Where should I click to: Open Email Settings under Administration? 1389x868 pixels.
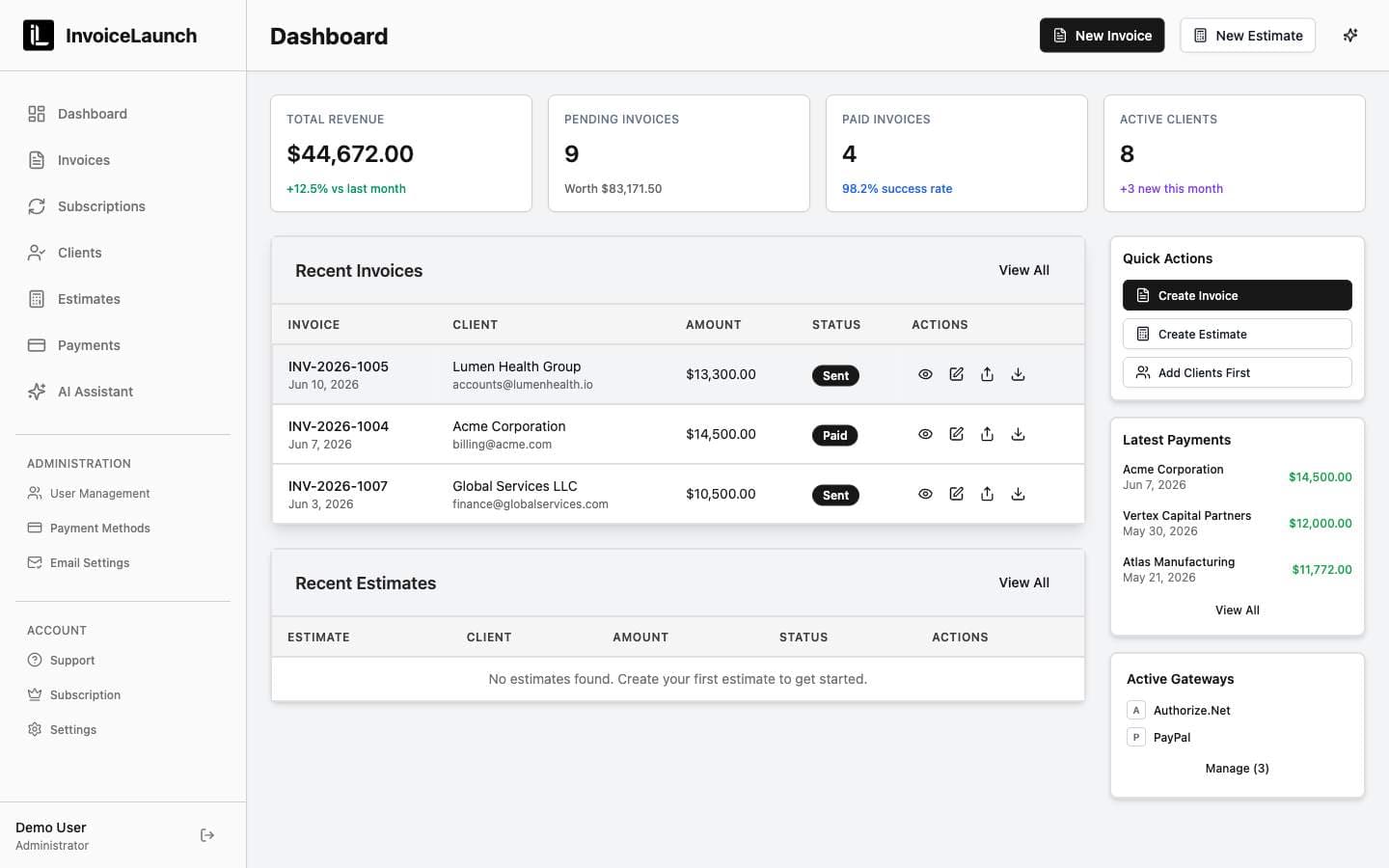point(123,562)
